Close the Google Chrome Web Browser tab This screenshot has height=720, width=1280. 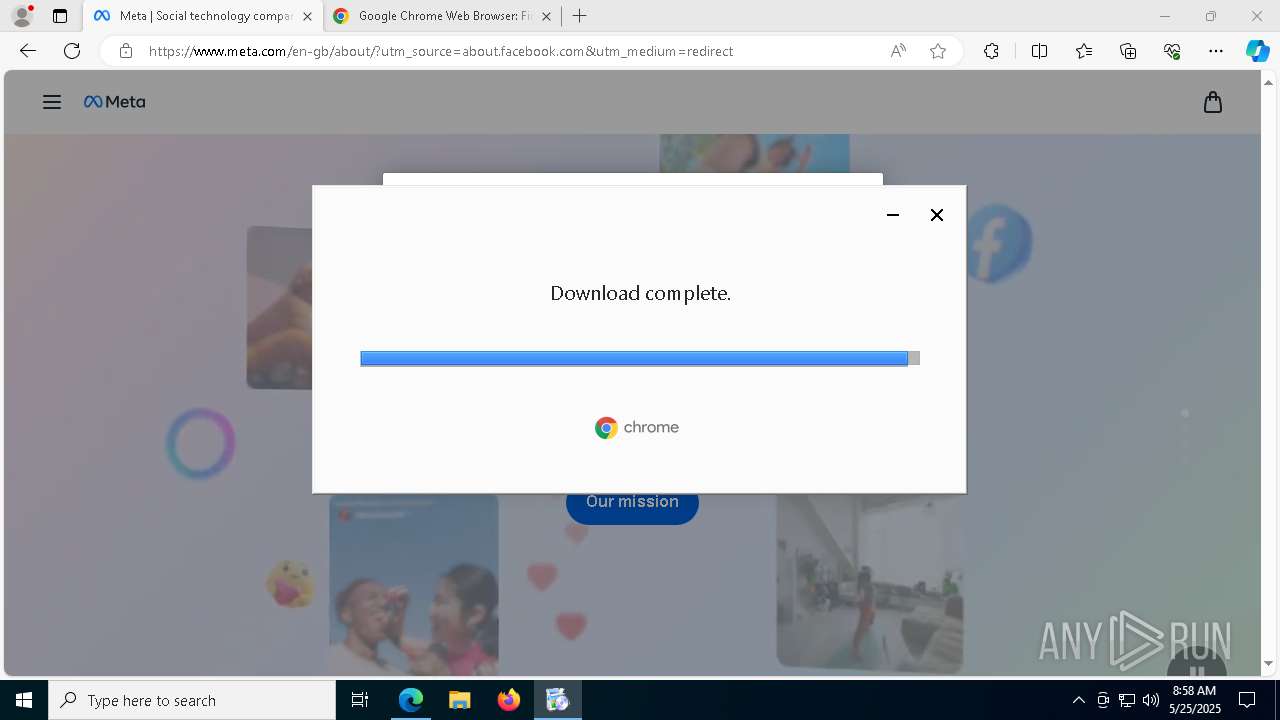pyautogui.click(x=546, y=16)
